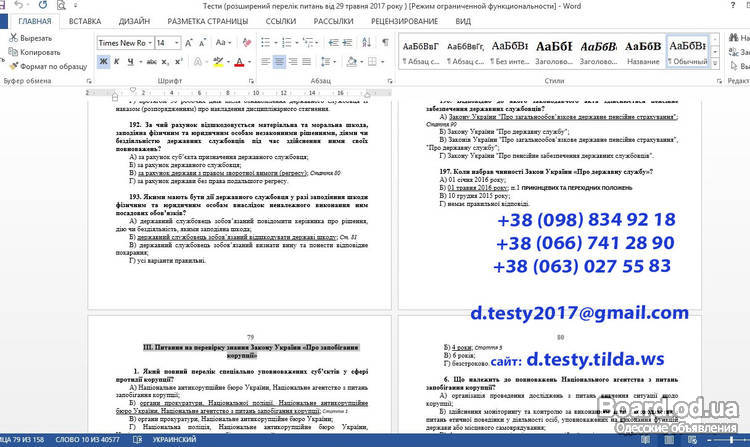The width and height of the screenshot is (750, 447).
Task: Click the Cut (Вырезать) scissors command
Action: [x=31, y=38]
